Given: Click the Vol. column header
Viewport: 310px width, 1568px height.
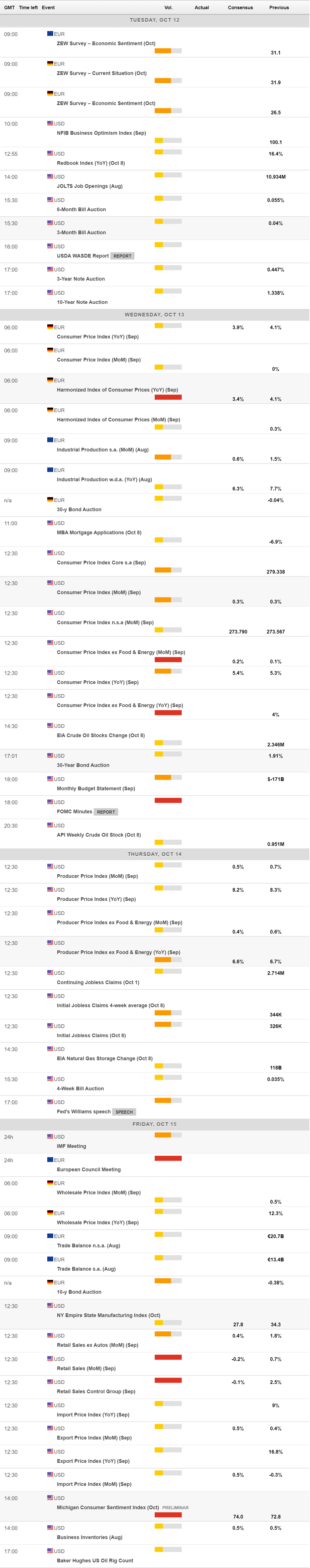Looking at the screenshot, I should [168, 7].
